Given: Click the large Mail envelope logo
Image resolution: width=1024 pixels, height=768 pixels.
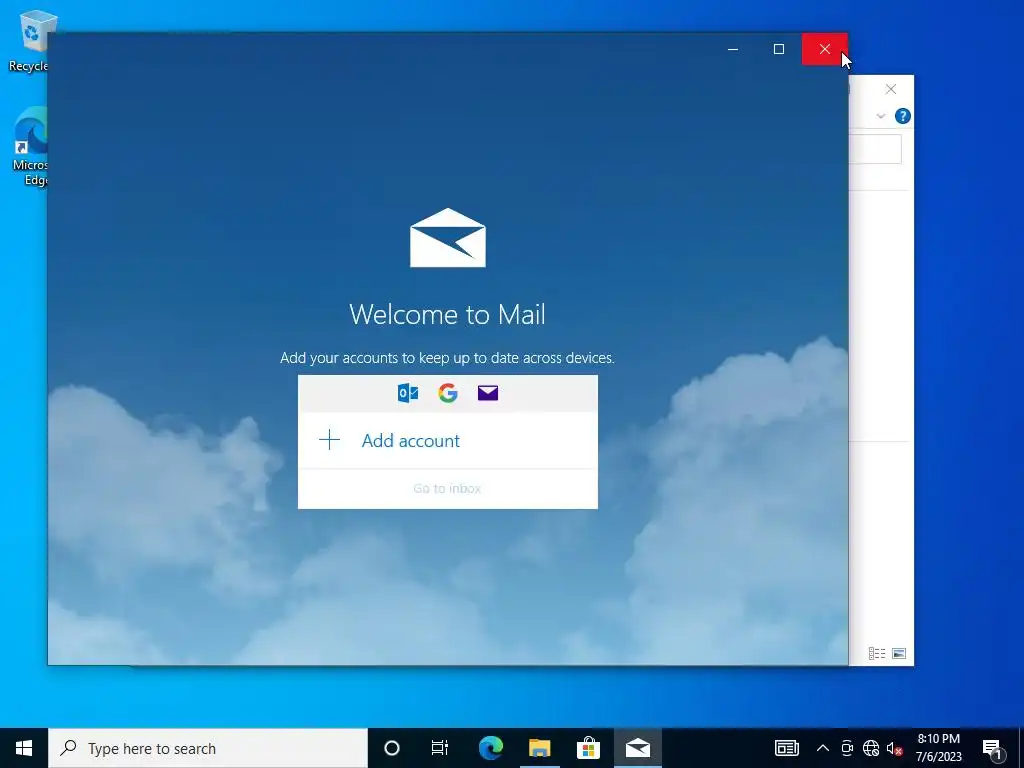Looking at the screenshot, I should [x=448, y=238].
